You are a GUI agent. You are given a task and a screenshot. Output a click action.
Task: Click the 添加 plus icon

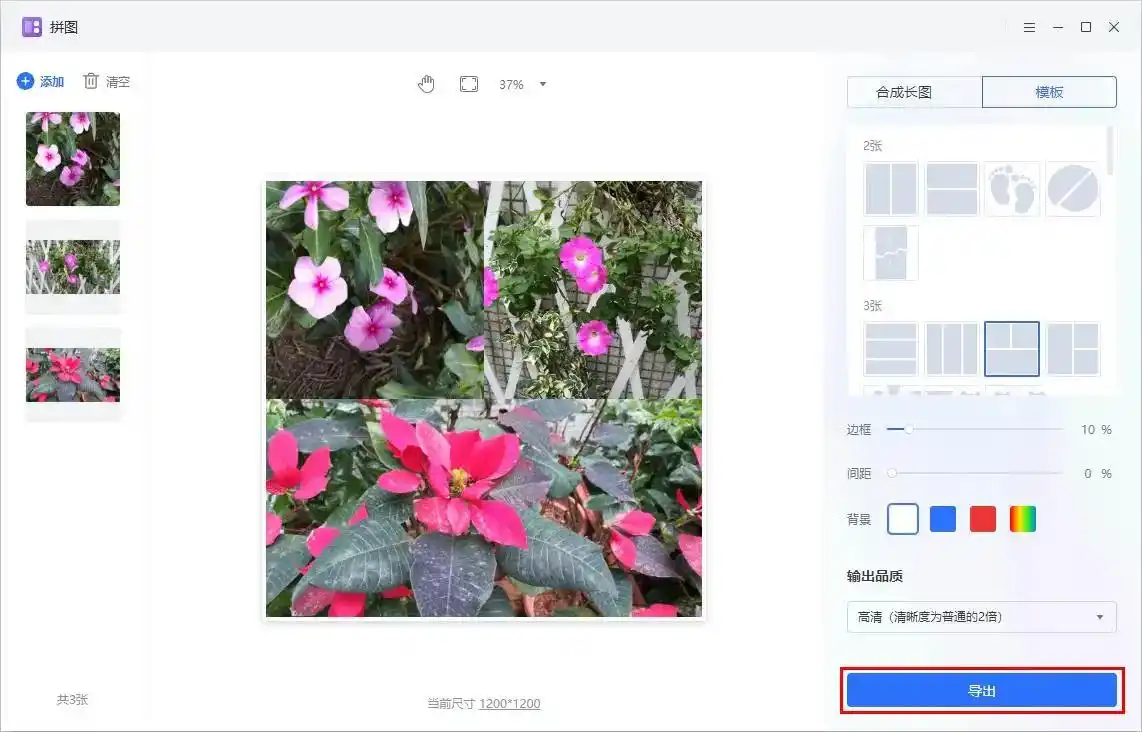pos(25,81)
